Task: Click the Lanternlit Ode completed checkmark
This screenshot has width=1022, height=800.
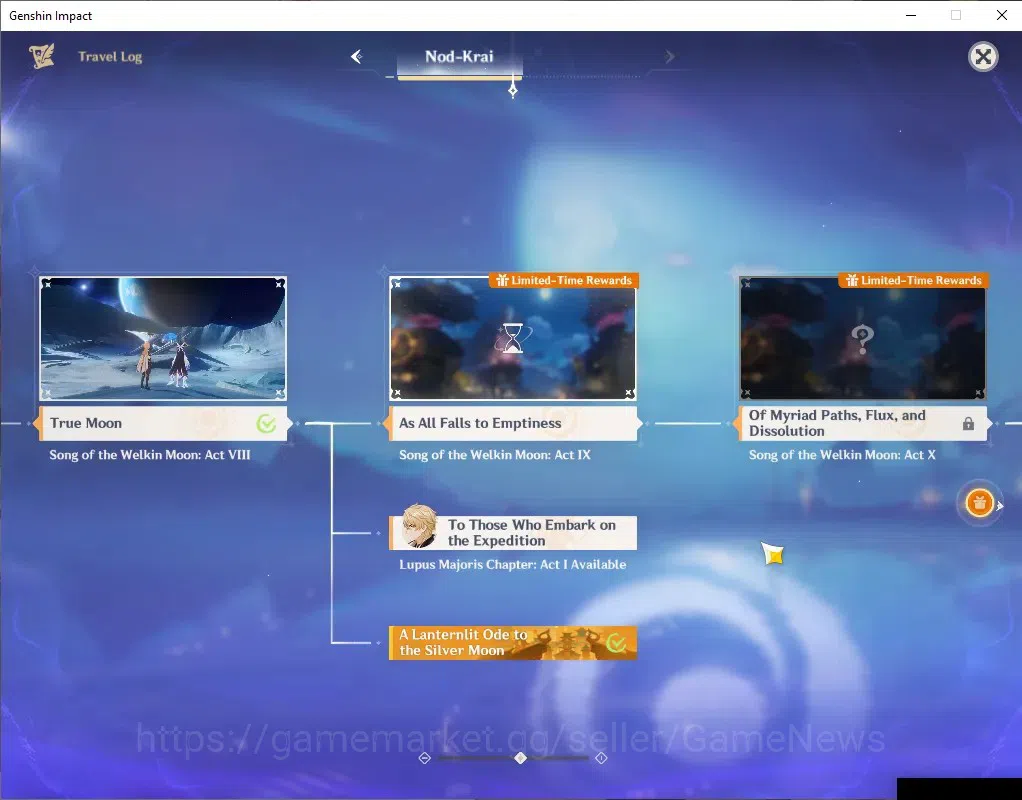Action: tap(616, 644)
